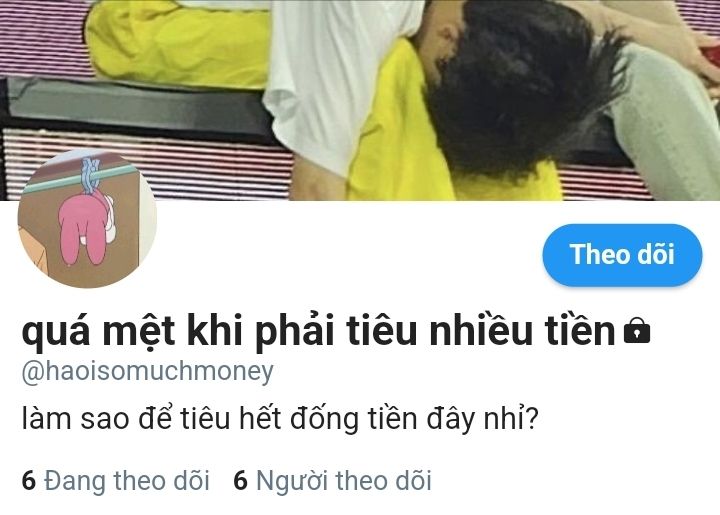Click the padlock icon beside the display name
This screenshot has width=720, height=515.
coord(637,331)
